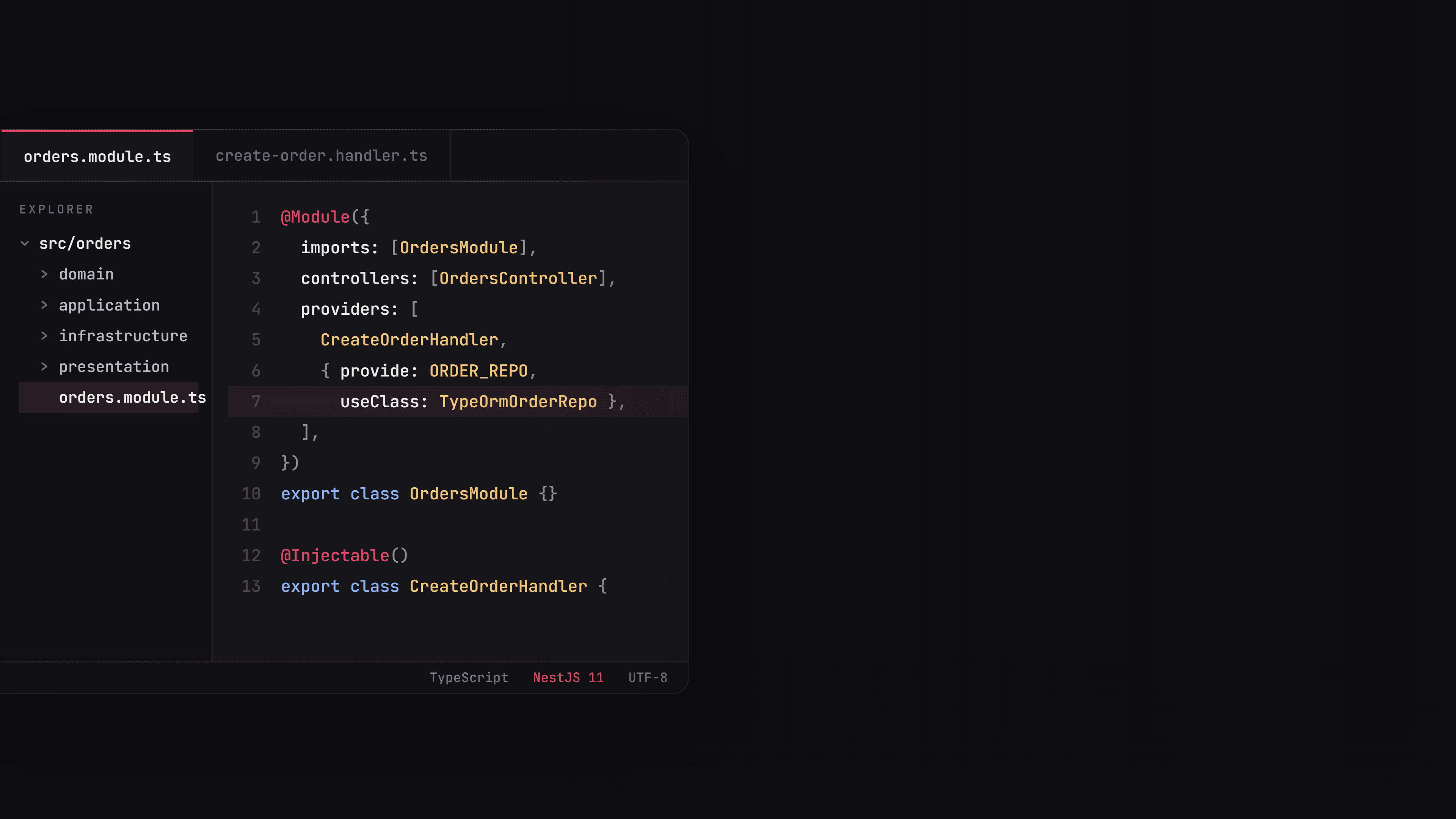Expand the presentation folder chevron
1456x819 pixels.
[x=44, y=367]
